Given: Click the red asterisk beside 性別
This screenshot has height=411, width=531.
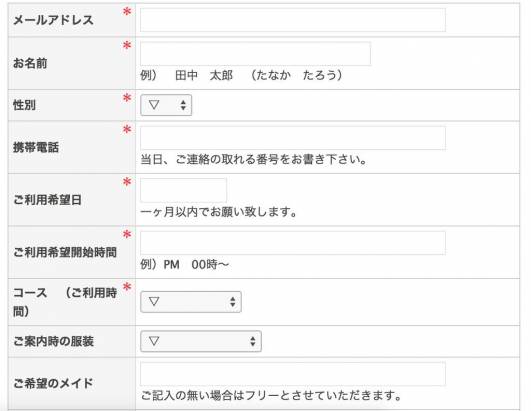Looking at the screenshot, I should click(127, 98).
